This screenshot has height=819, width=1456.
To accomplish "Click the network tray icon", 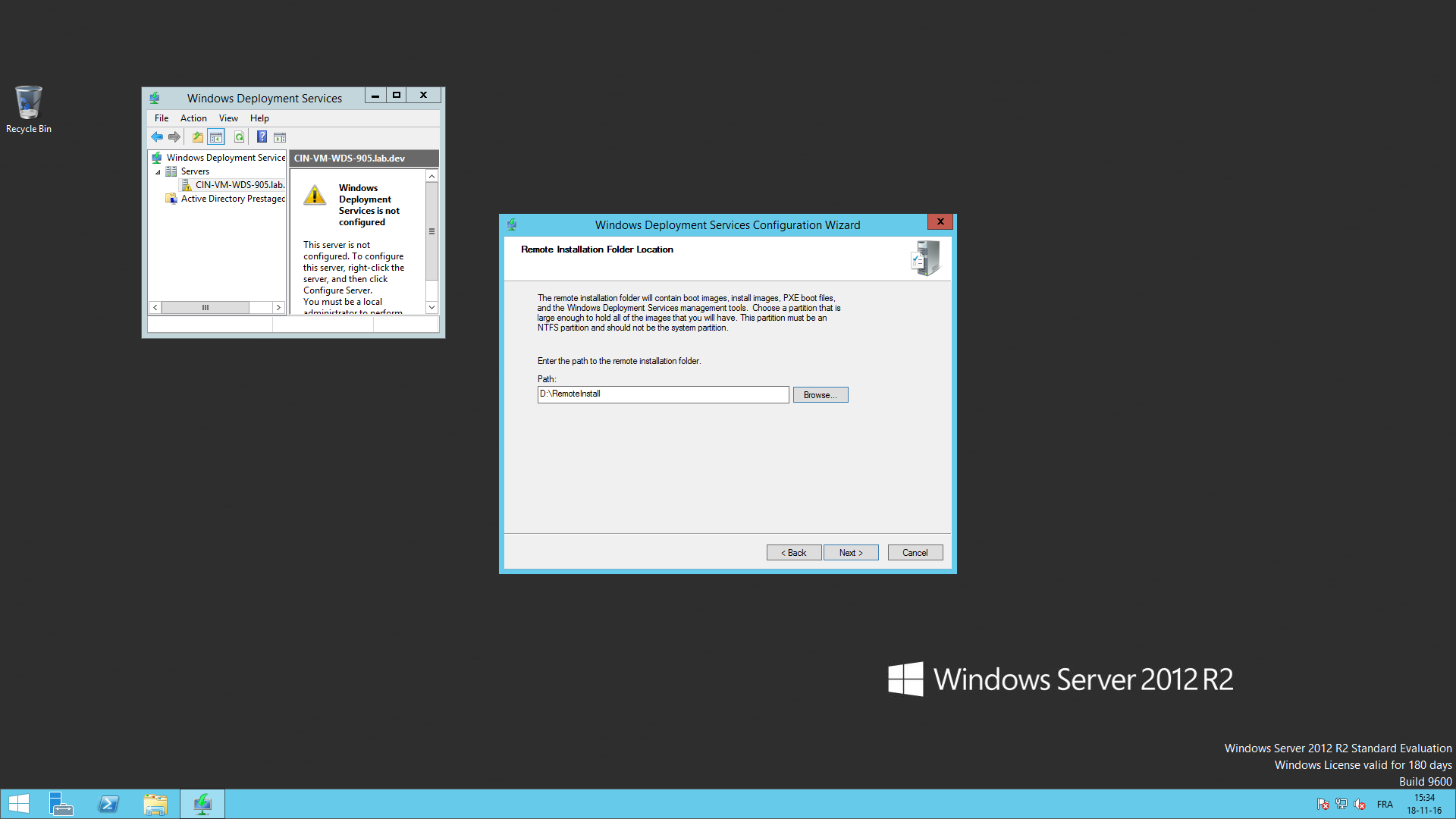I will tap(1341, 805).
